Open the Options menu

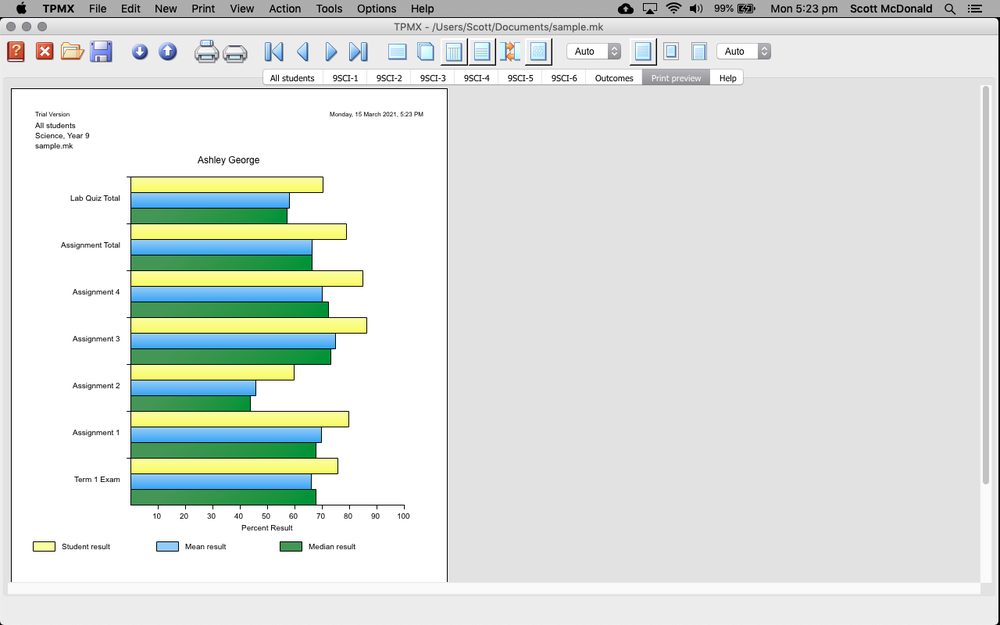(376, 8)
